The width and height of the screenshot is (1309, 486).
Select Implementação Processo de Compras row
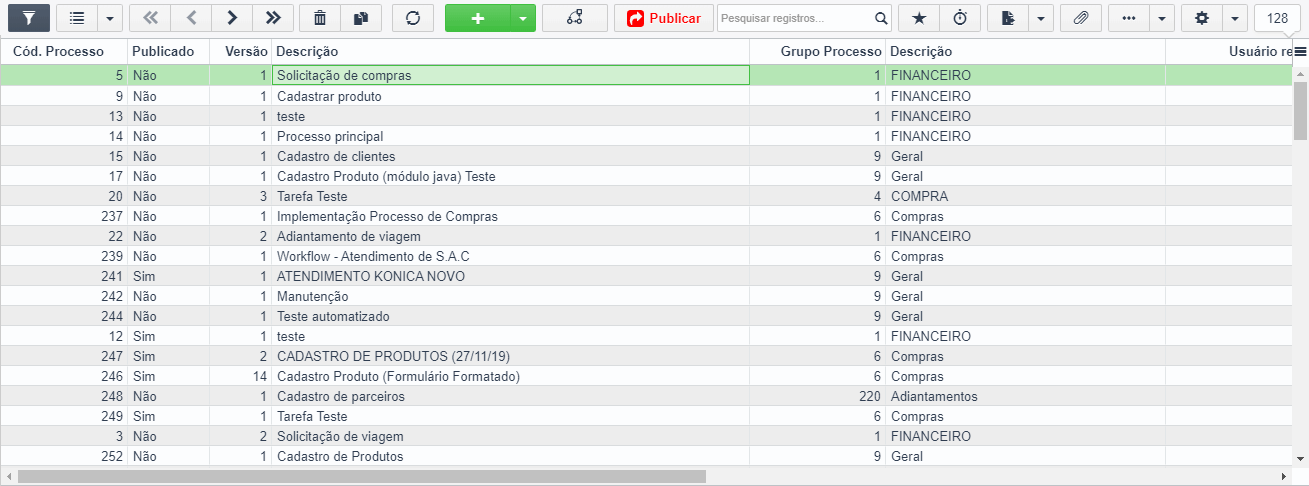coord(646,216)
